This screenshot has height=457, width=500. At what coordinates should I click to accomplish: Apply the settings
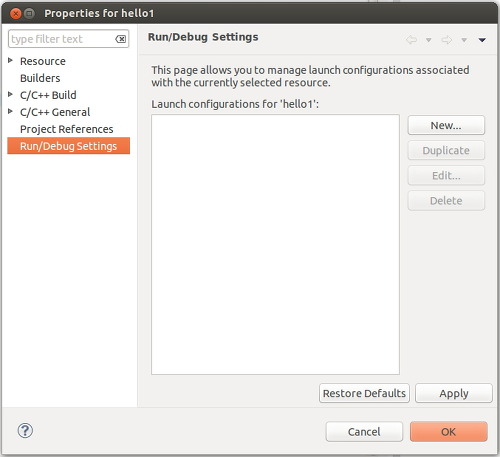click(454, 393)
